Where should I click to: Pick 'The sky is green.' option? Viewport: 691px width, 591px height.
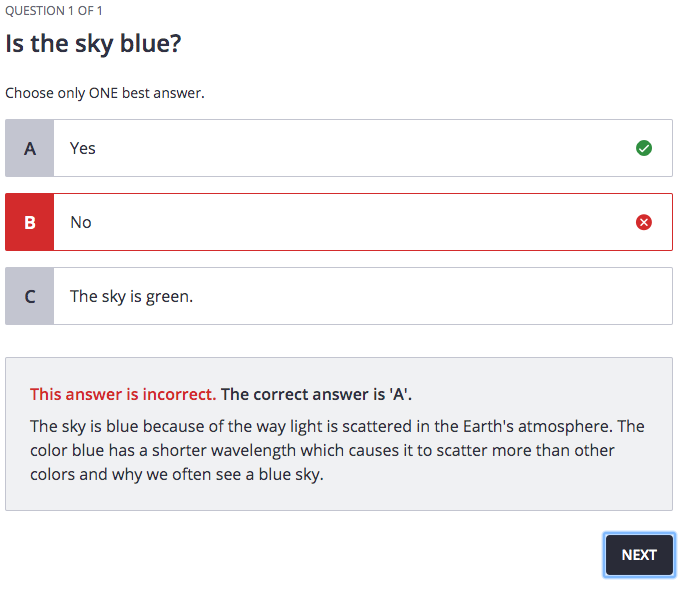click(131, 296)
